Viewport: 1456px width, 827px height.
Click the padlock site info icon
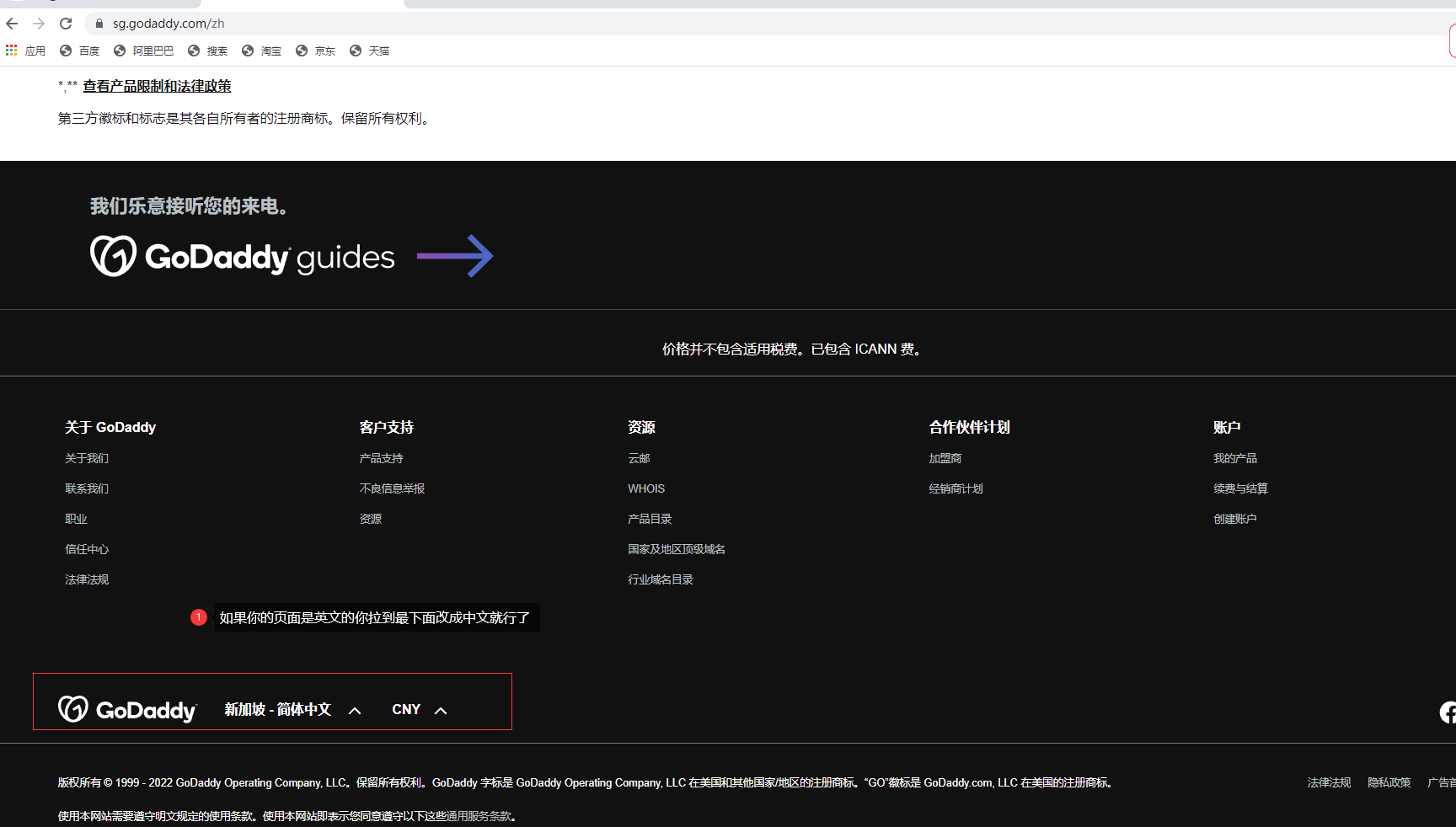tap(99, 24)
